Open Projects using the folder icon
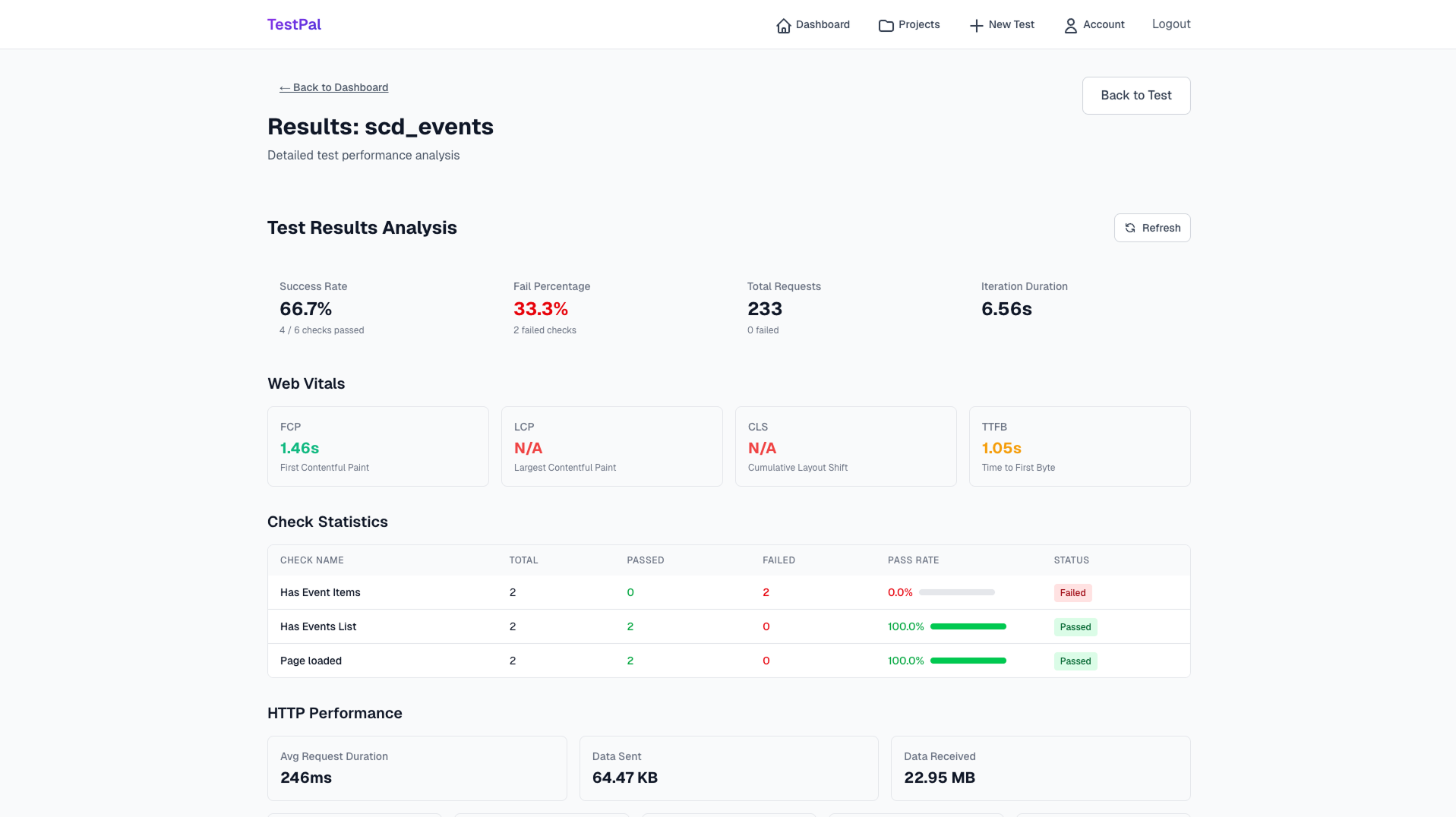The image size is (1456, 817). (885, 24)
